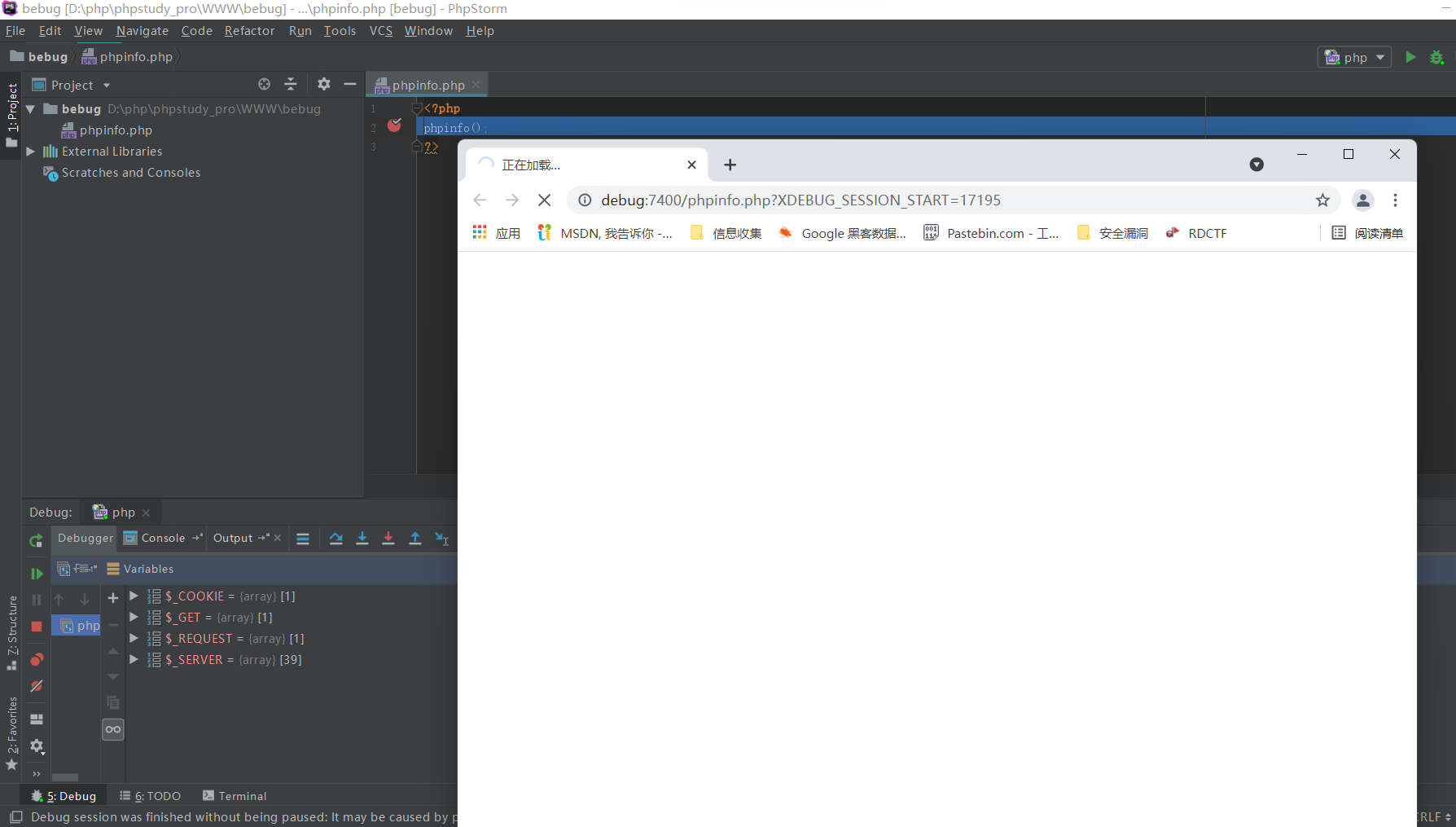Click the Locate/Scroll from Source target icon

coord(264,84)
